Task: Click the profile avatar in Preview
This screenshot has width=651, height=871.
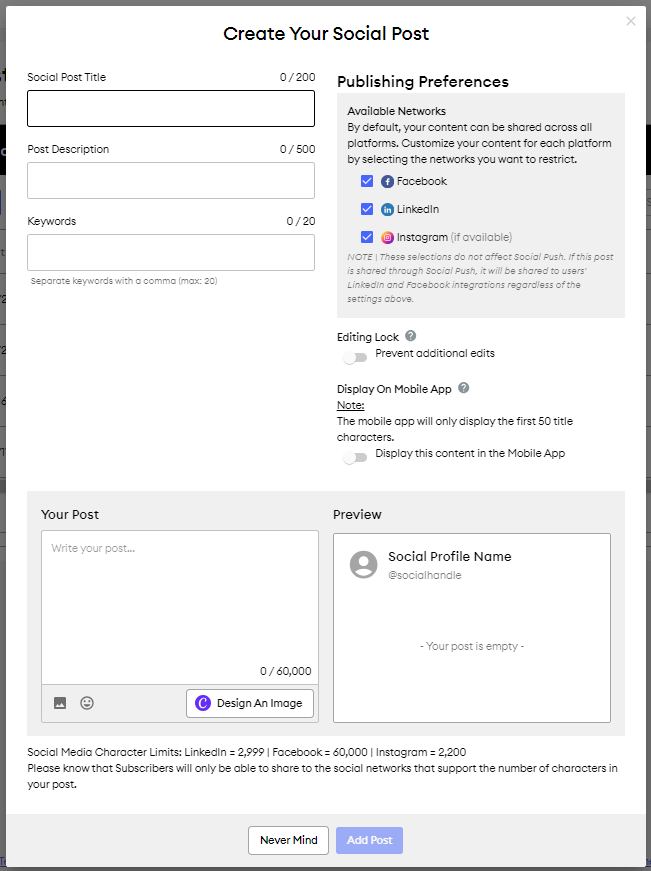Action: 364,564
